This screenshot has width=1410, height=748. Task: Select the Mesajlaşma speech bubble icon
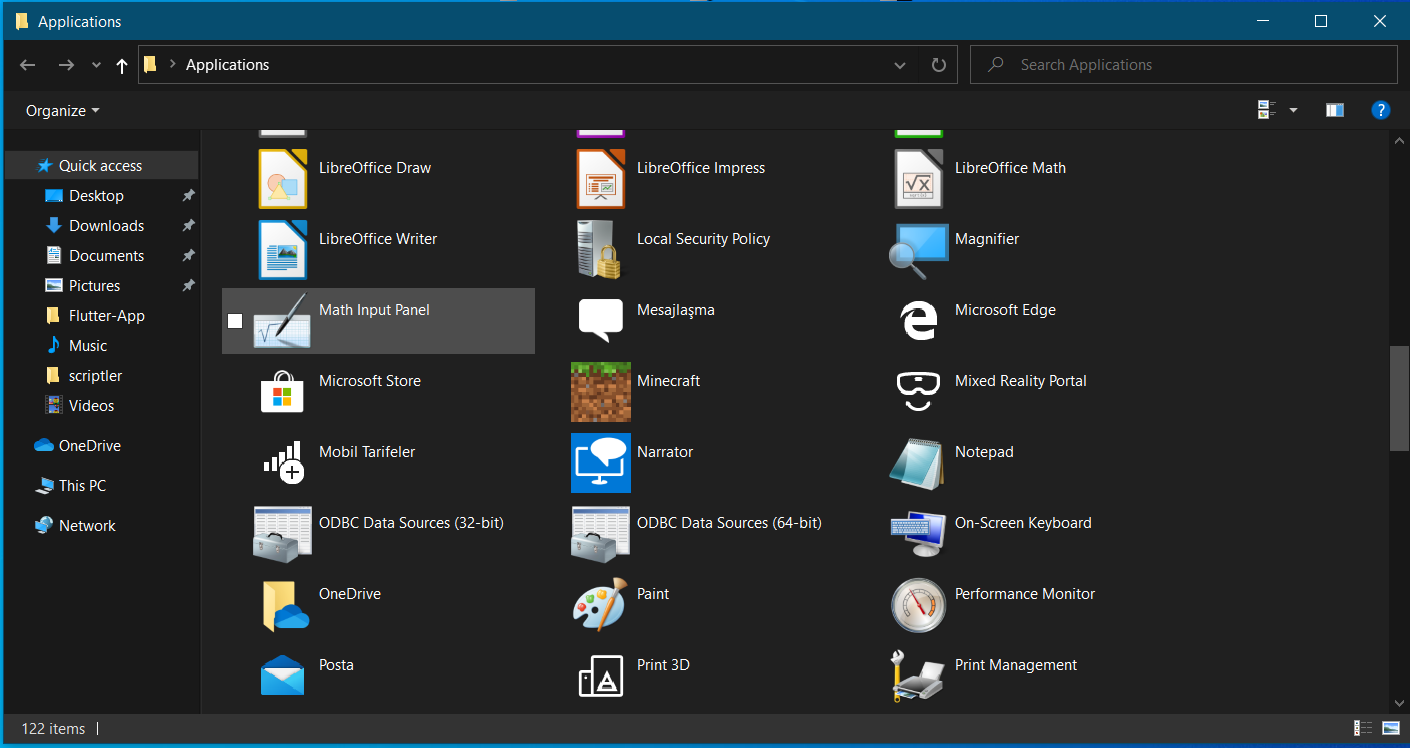tap(601, 321)
